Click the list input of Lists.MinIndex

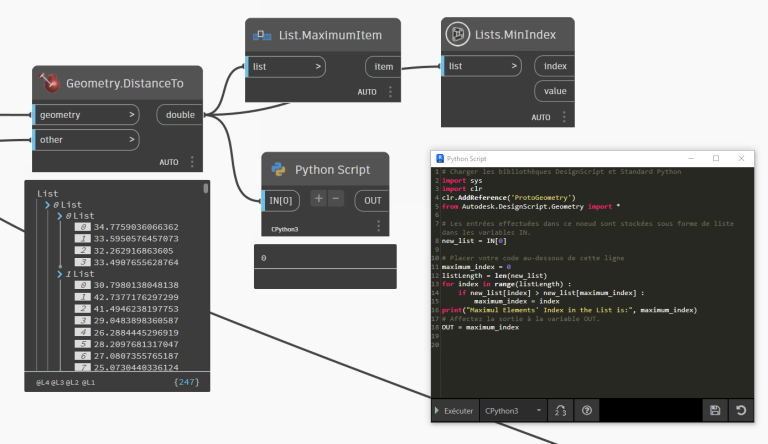[481, 66]
